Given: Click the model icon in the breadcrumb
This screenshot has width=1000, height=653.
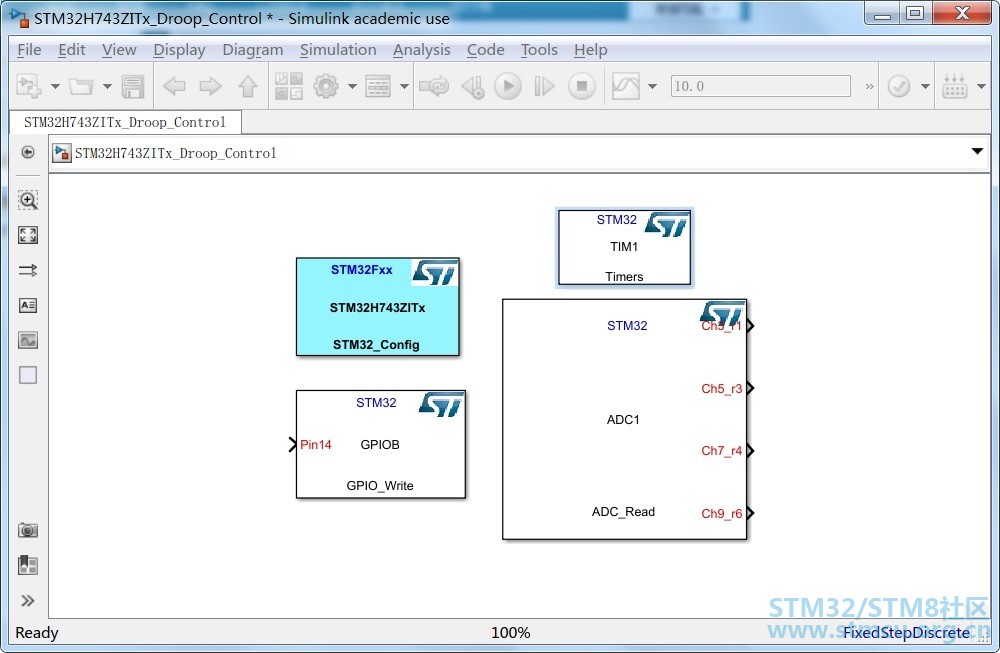Looking at the screenshot, I should 61,153.
